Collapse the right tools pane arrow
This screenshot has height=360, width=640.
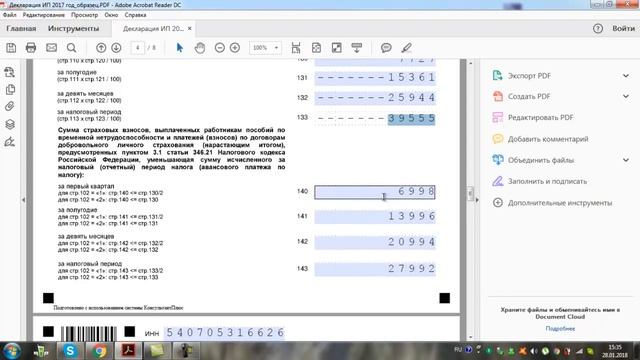477,200
